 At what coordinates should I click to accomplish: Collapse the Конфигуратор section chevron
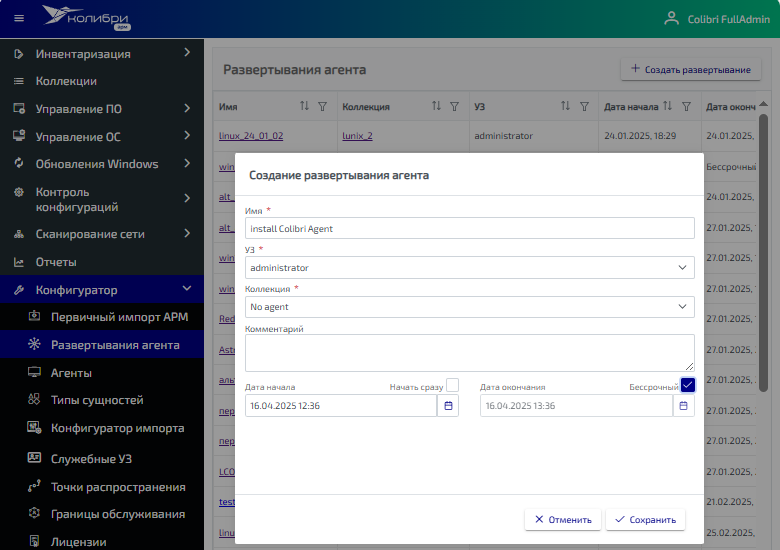click(187, 288)
